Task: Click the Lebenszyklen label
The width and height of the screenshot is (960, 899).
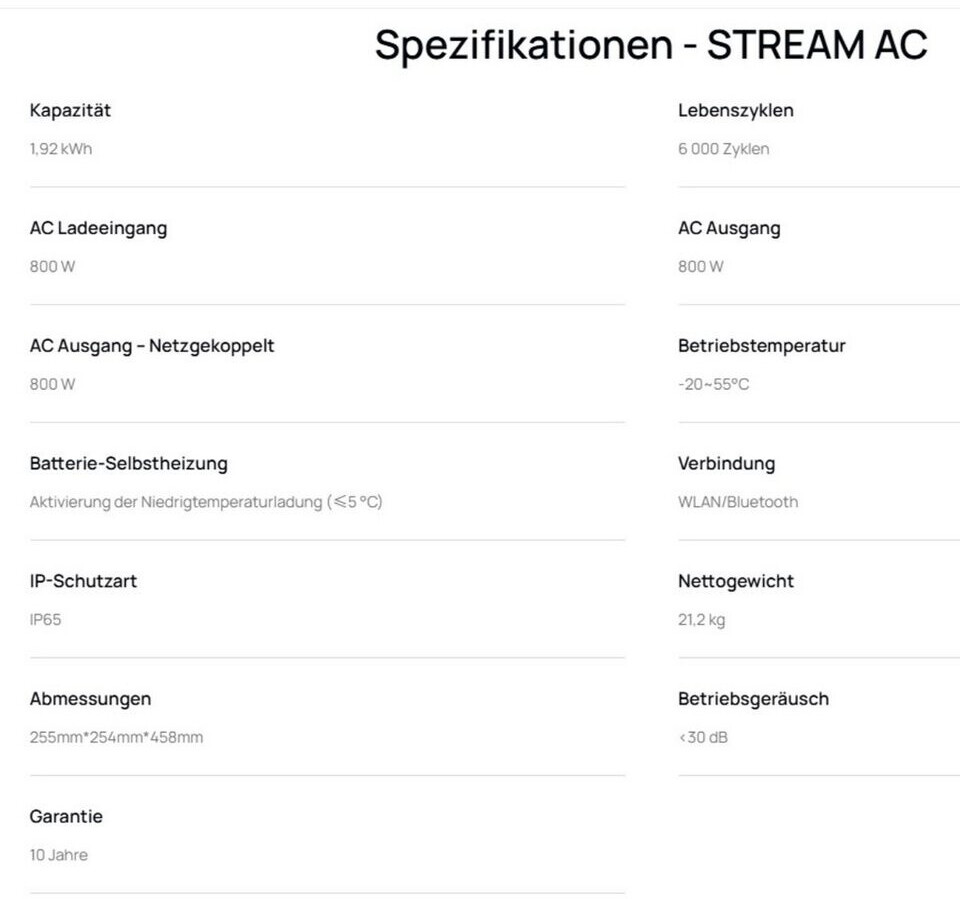Action: (x=735, y=110)
